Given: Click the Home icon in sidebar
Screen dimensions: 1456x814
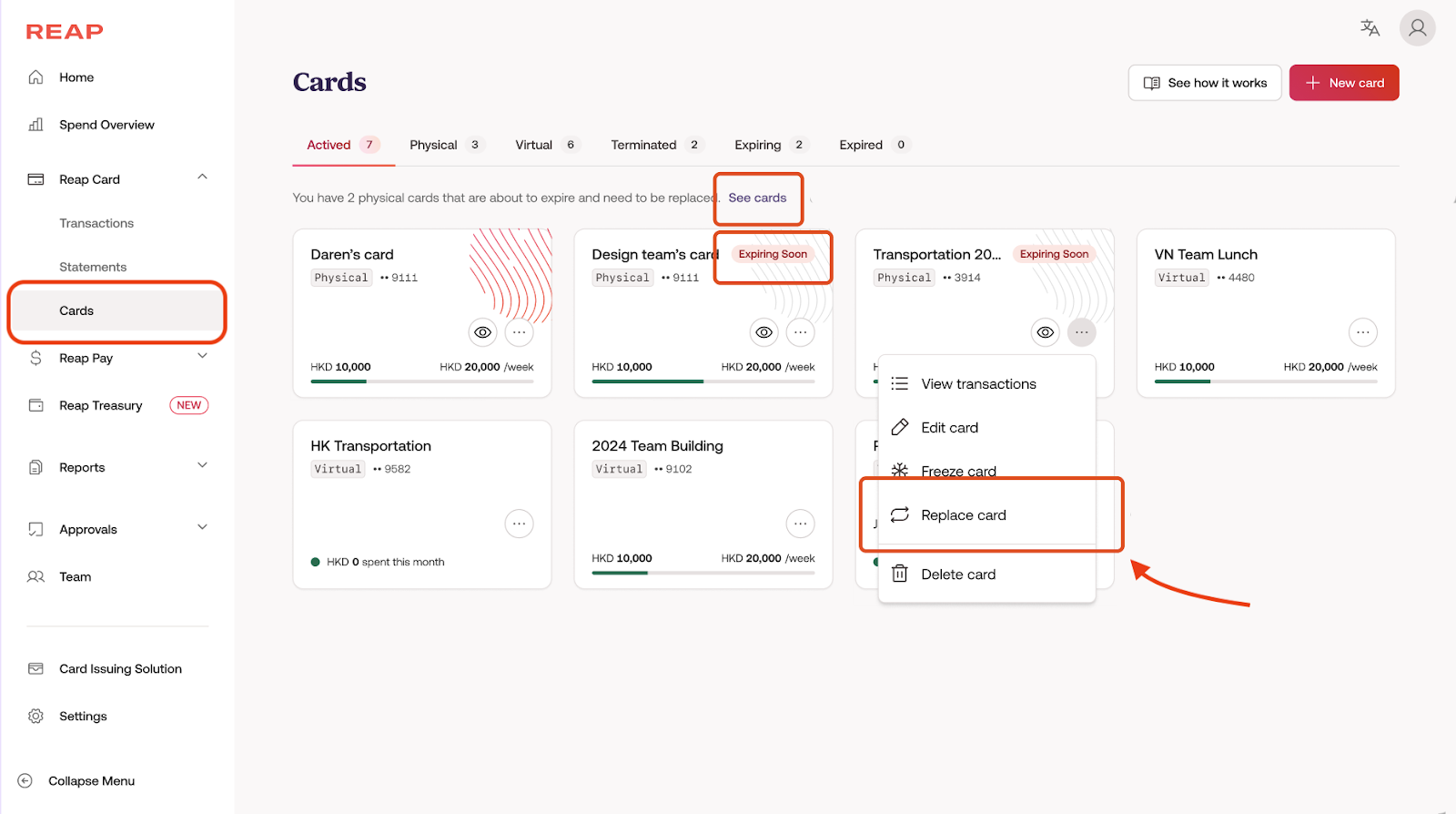Looking at the screenshot, I should 36,77.
